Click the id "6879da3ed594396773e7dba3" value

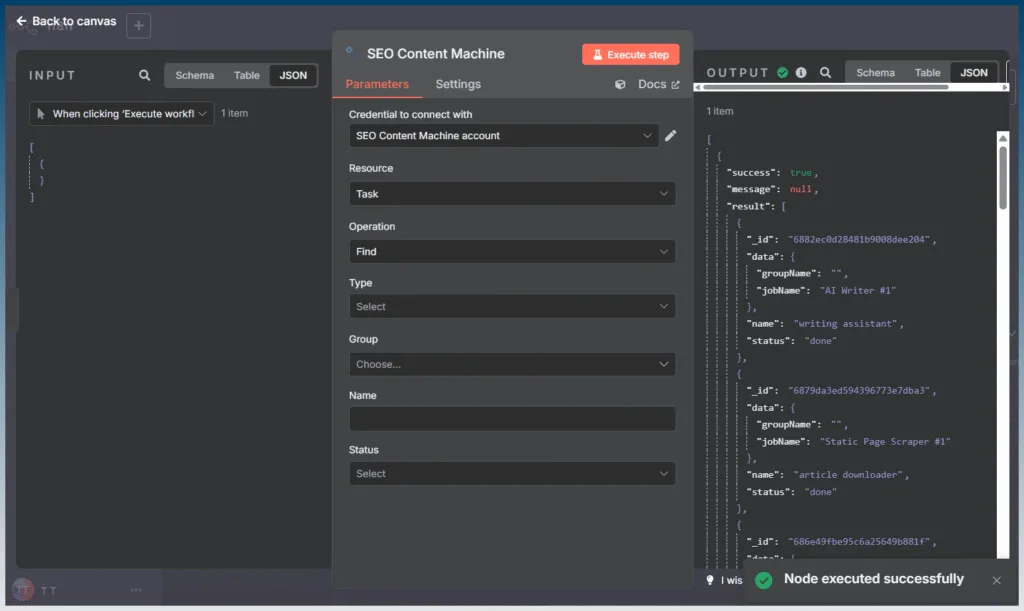click(x=859, y=390)
